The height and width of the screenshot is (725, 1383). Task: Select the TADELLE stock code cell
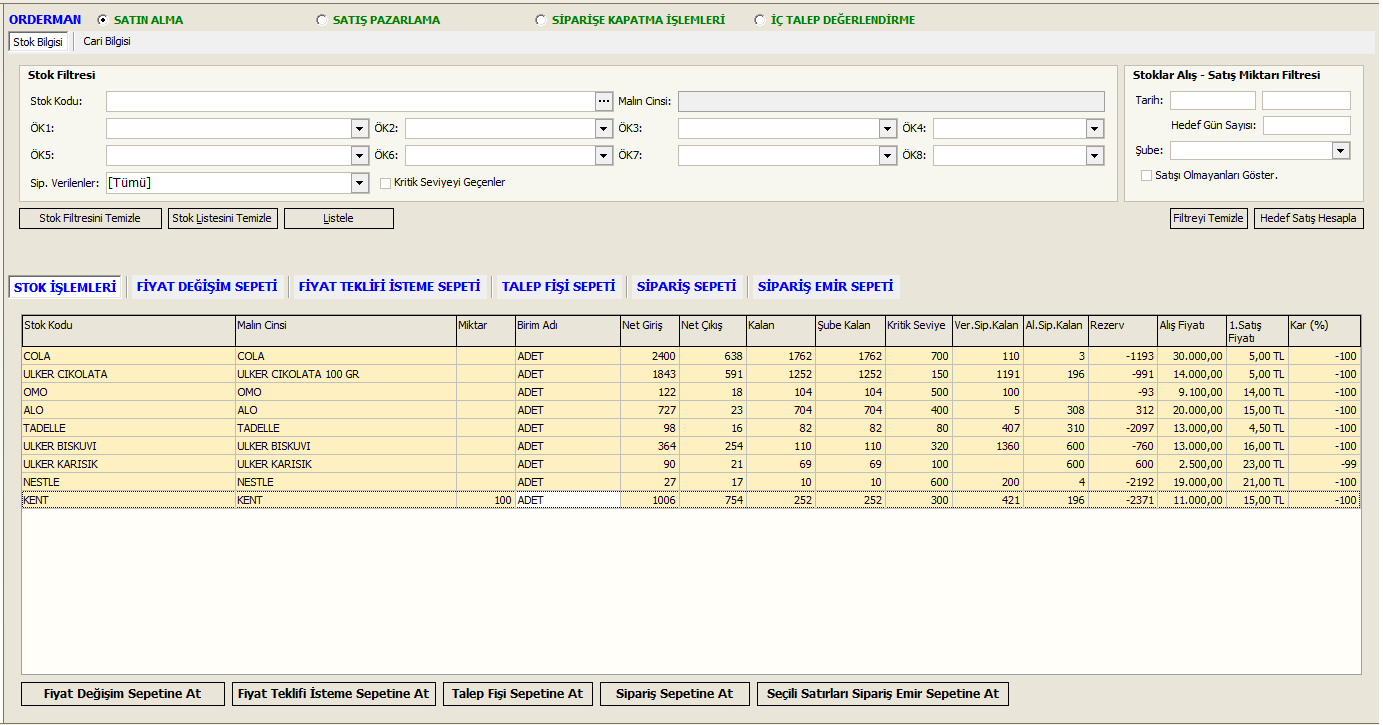(x=128, y=428)
